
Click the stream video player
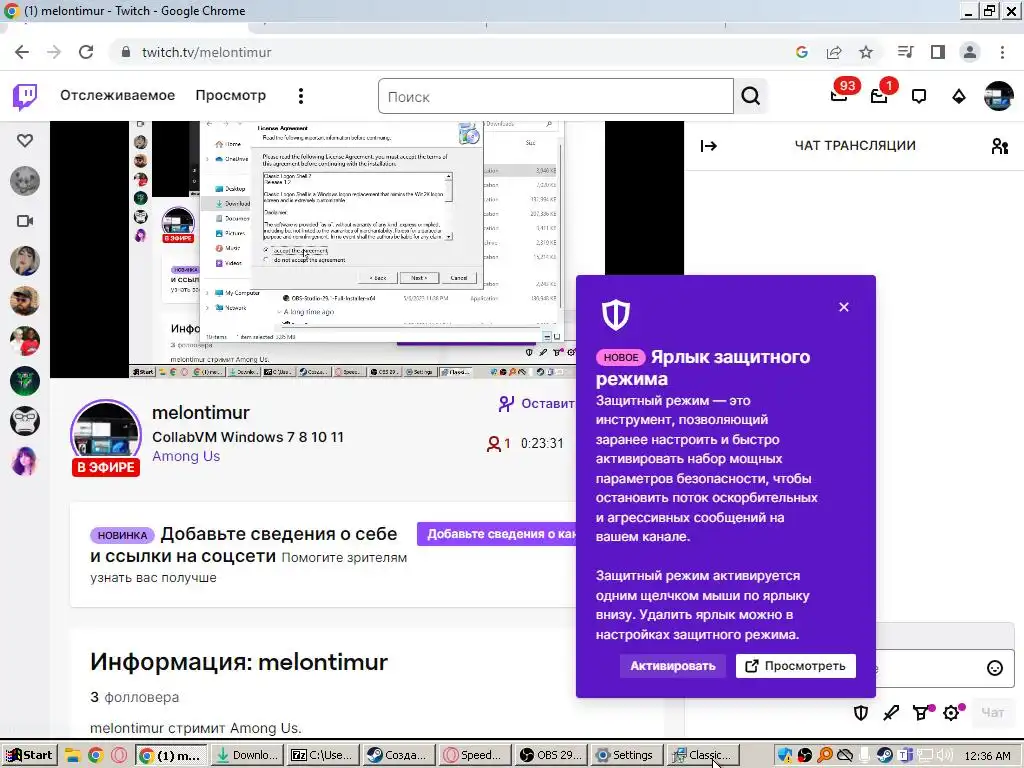point(367,249)
